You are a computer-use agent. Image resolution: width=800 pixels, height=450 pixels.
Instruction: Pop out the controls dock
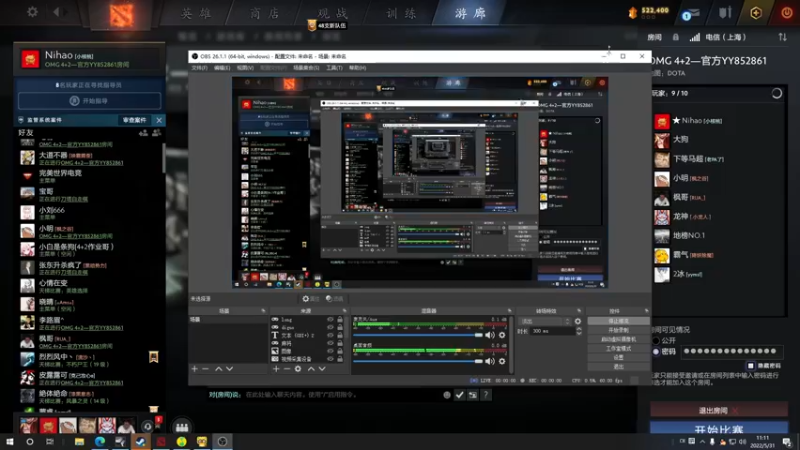(646, 311)
